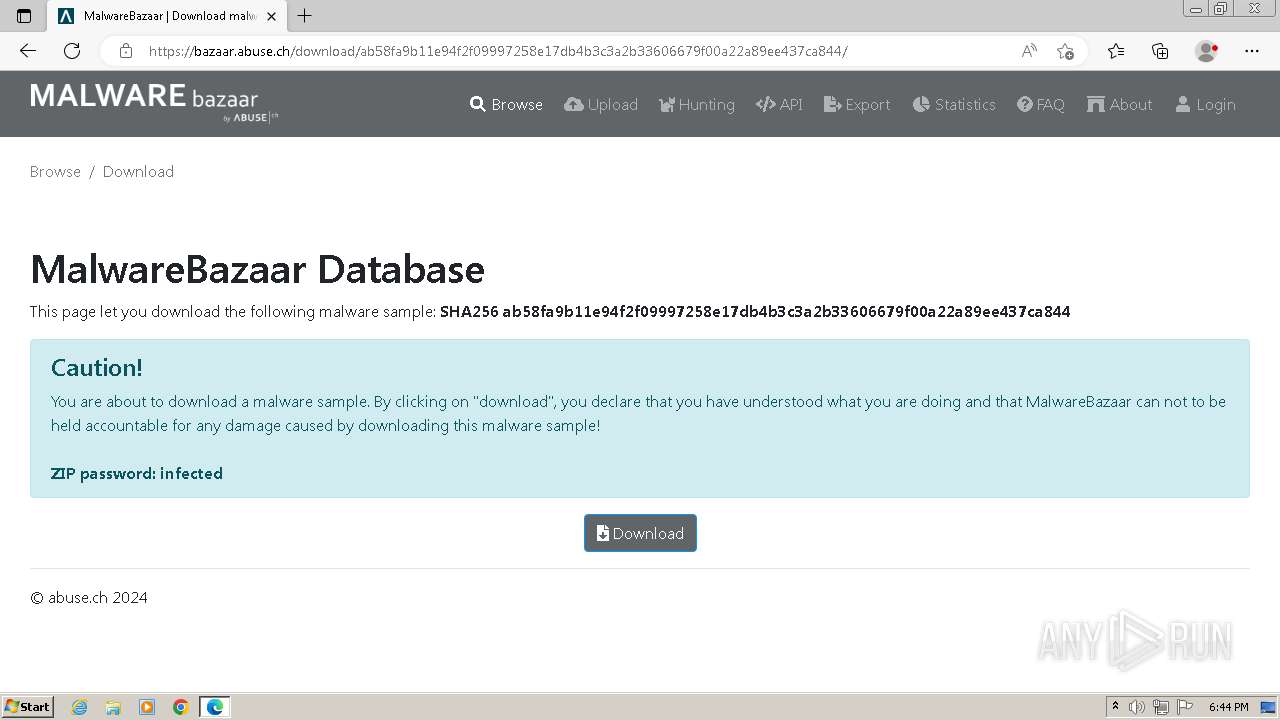Launch Internet Explorer from taskbar
Screen dimensions: 1280x720
80,707
